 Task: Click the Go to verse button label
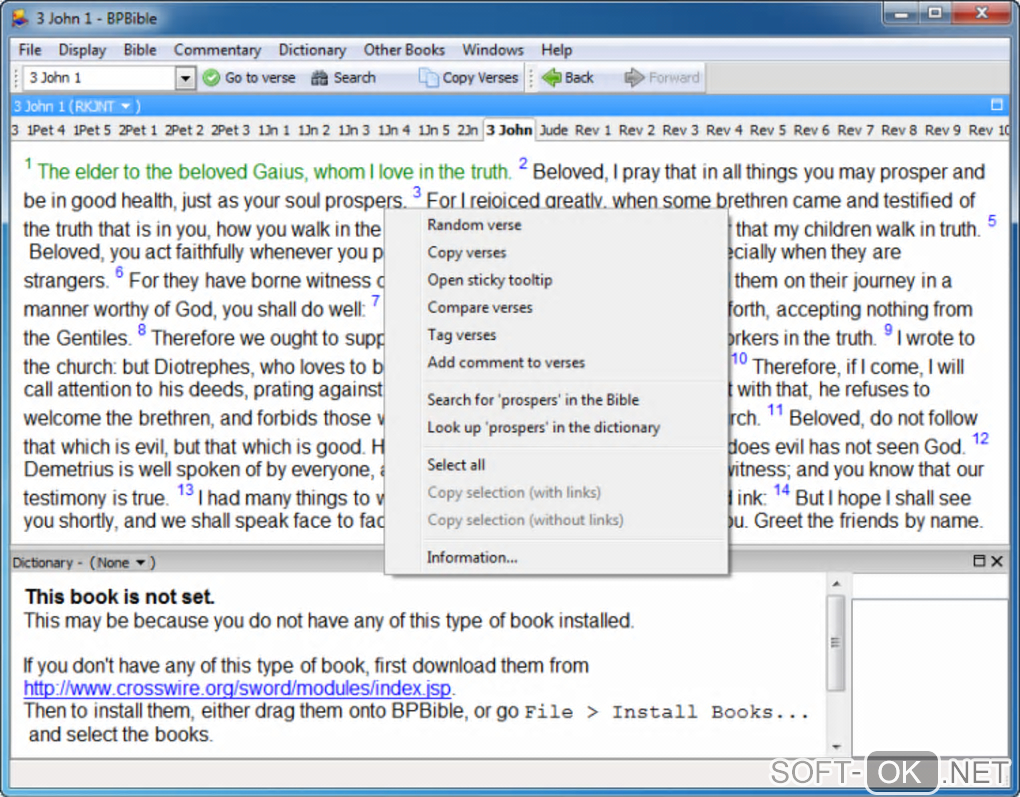pos(260,78)
